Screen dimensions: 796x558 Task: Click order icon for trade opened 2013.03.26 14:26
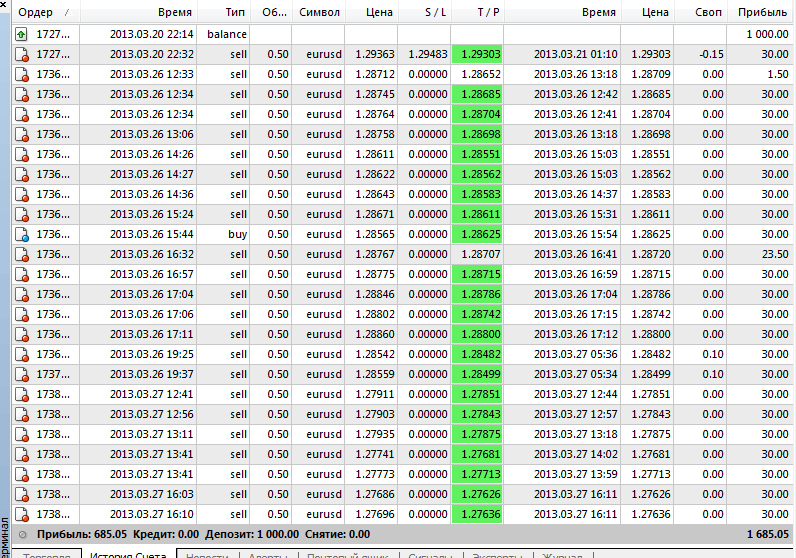22,154
